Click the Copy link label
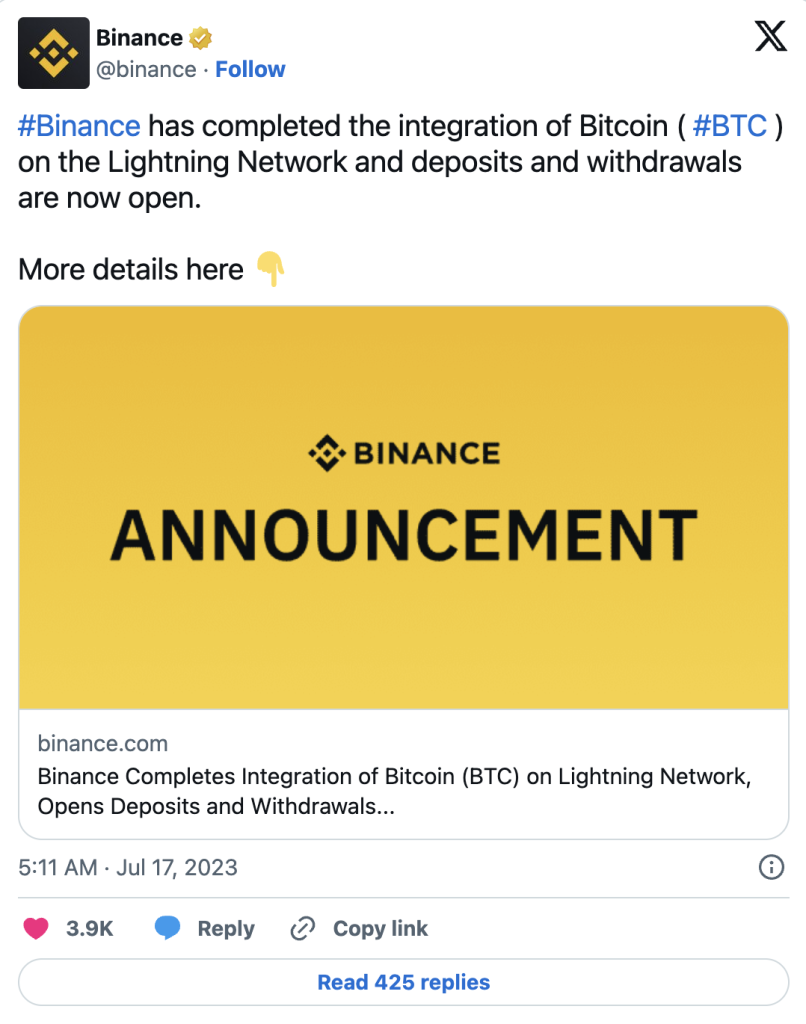The image size is (806, 1024). [380, 928]
